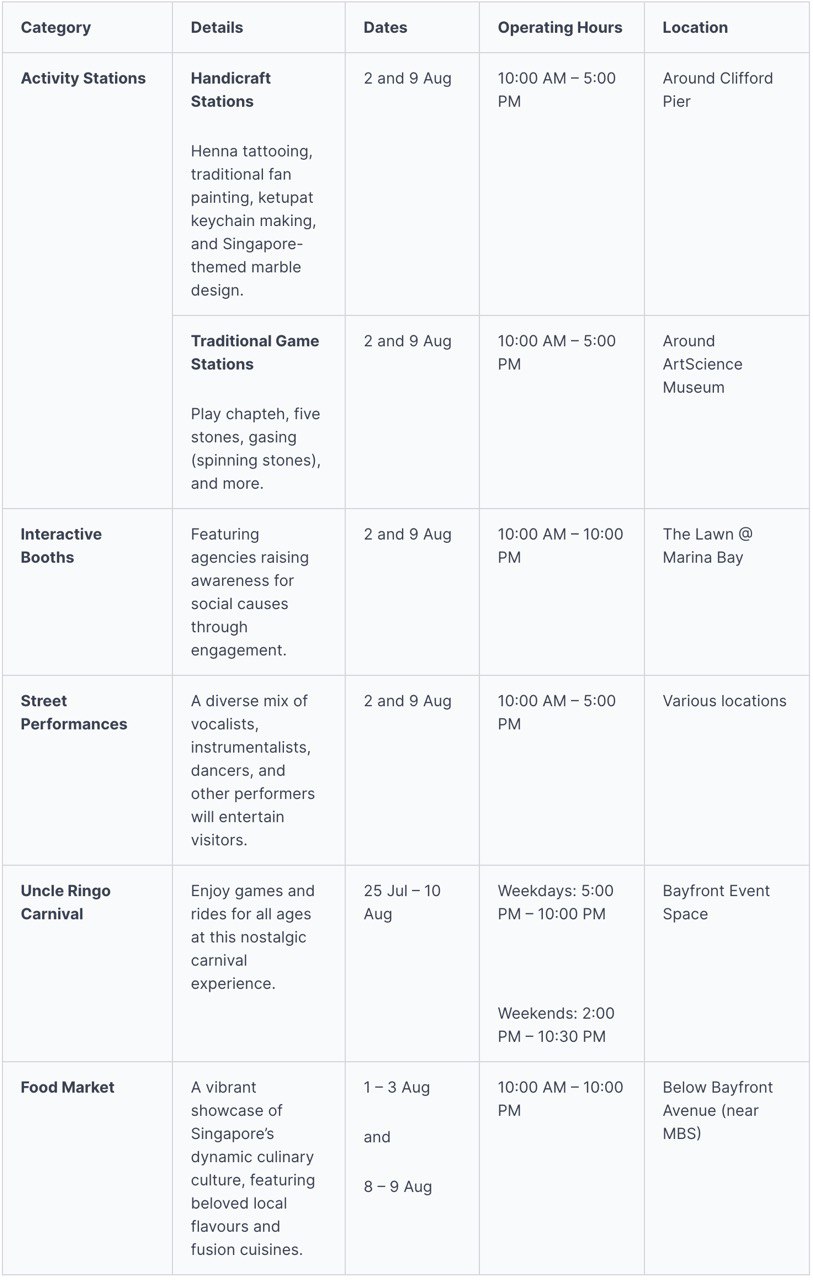The height and width of the screenshot is (1280, 813).
Task: Click the Around ArtScience Museum location
Action: point(702,364)
